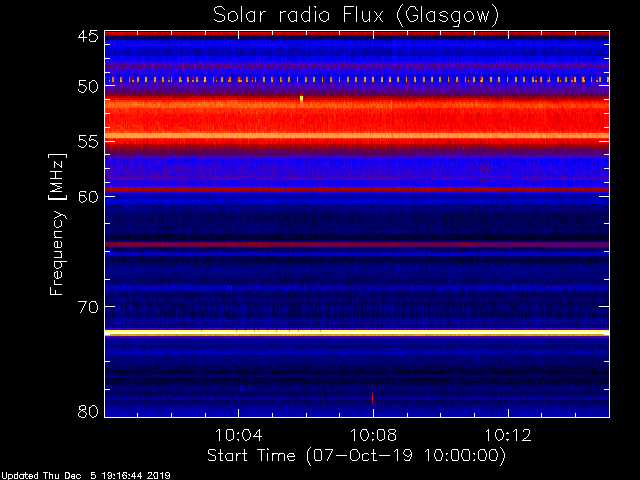
Task: Click the 70 frequency tick label
Action: pos(88,307)
